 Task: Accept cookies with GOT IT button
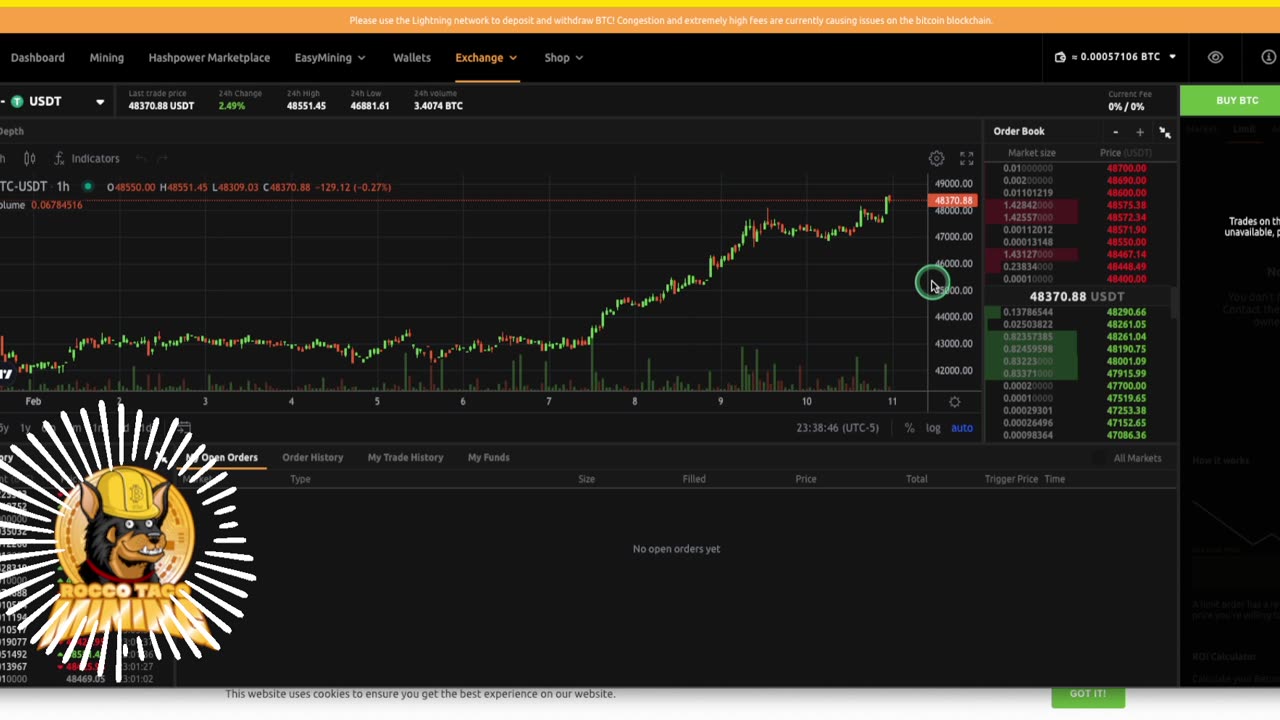coord(1088,694)
